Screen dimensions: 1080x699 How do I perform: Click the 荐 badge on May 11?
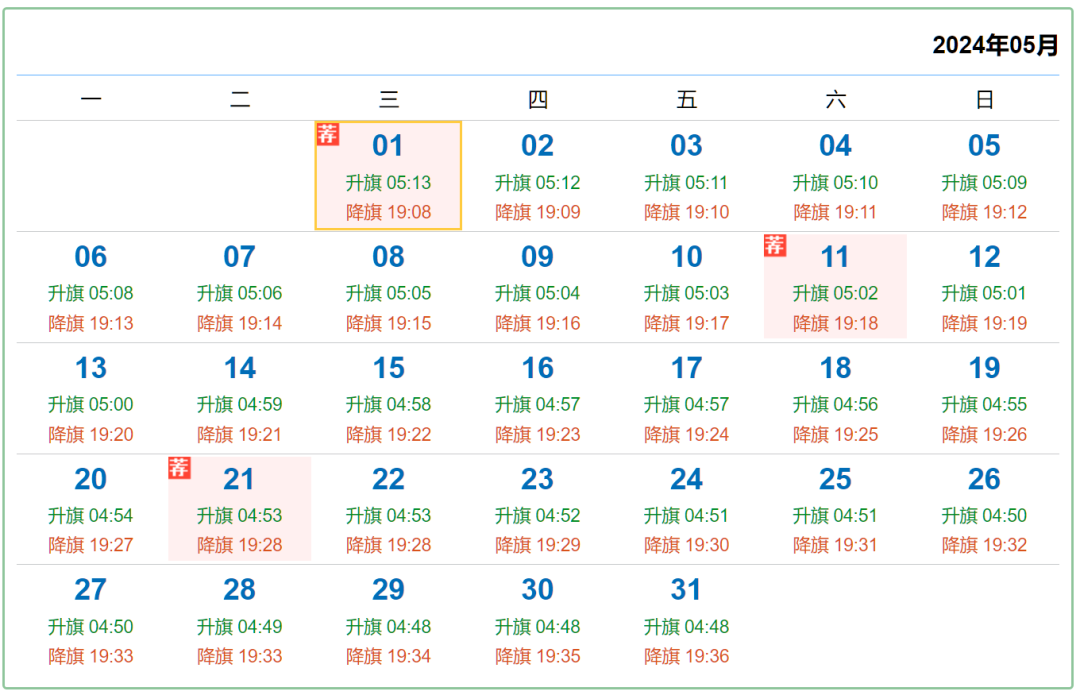coord(775,245)
